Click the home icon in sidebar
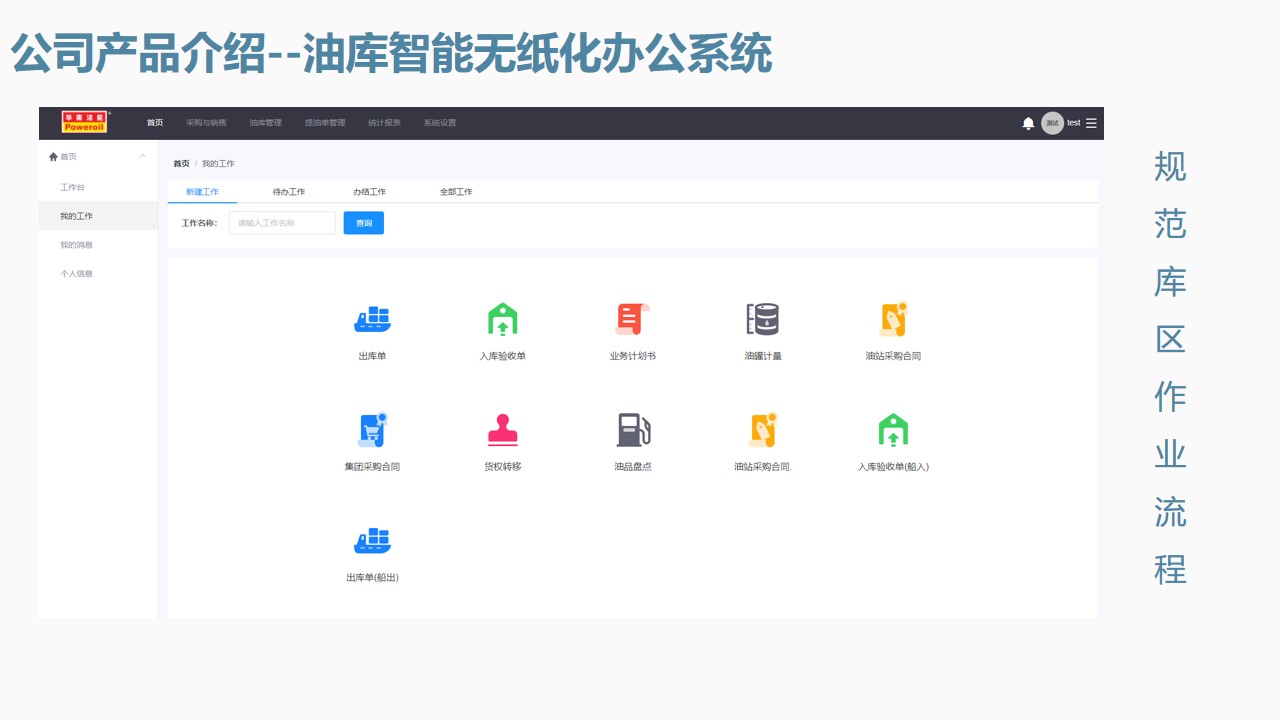 pos(53,156)
